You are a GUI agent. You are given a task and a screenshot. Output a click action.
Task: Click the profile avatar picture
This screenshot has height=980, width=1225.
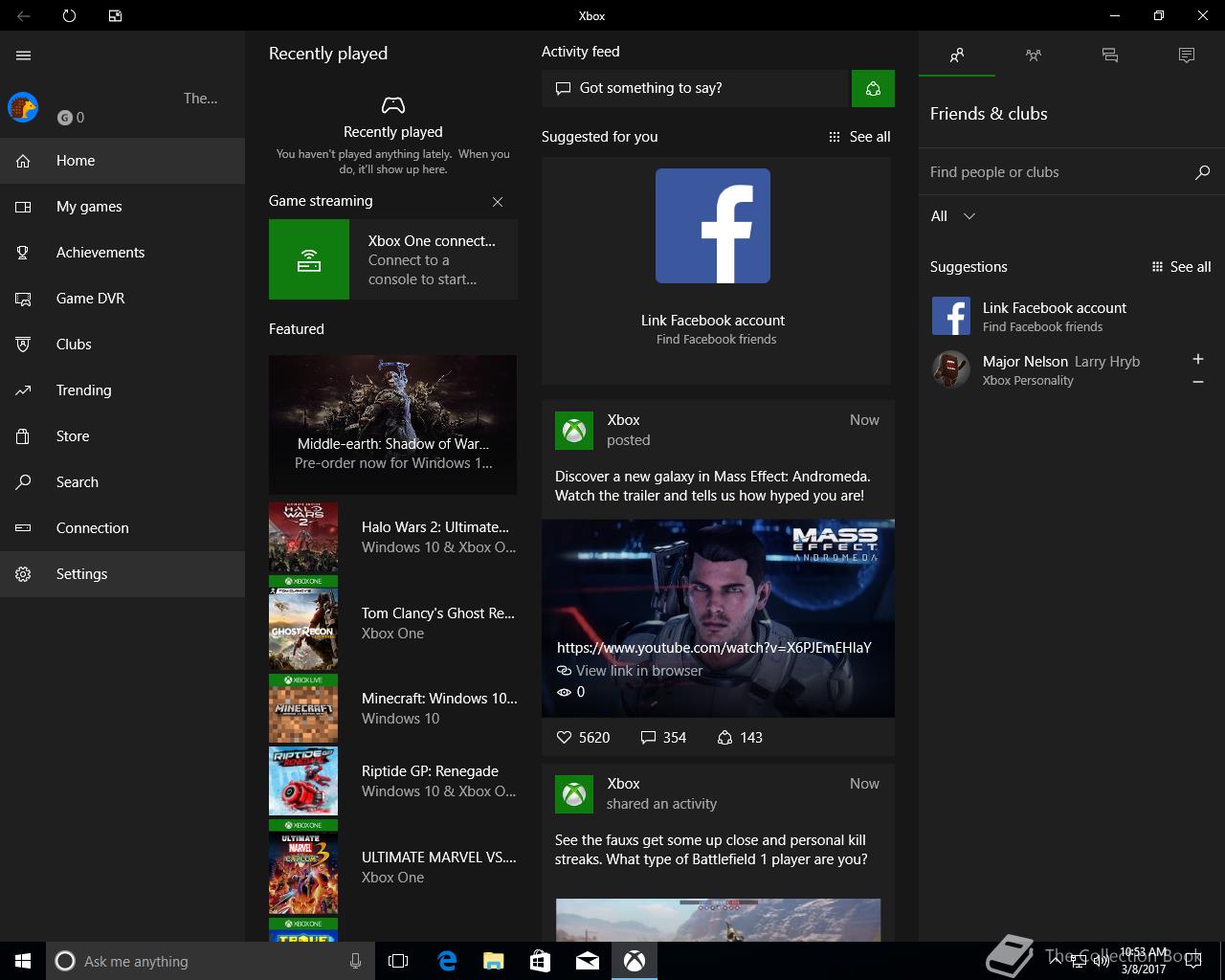click(x=23, y=107)
